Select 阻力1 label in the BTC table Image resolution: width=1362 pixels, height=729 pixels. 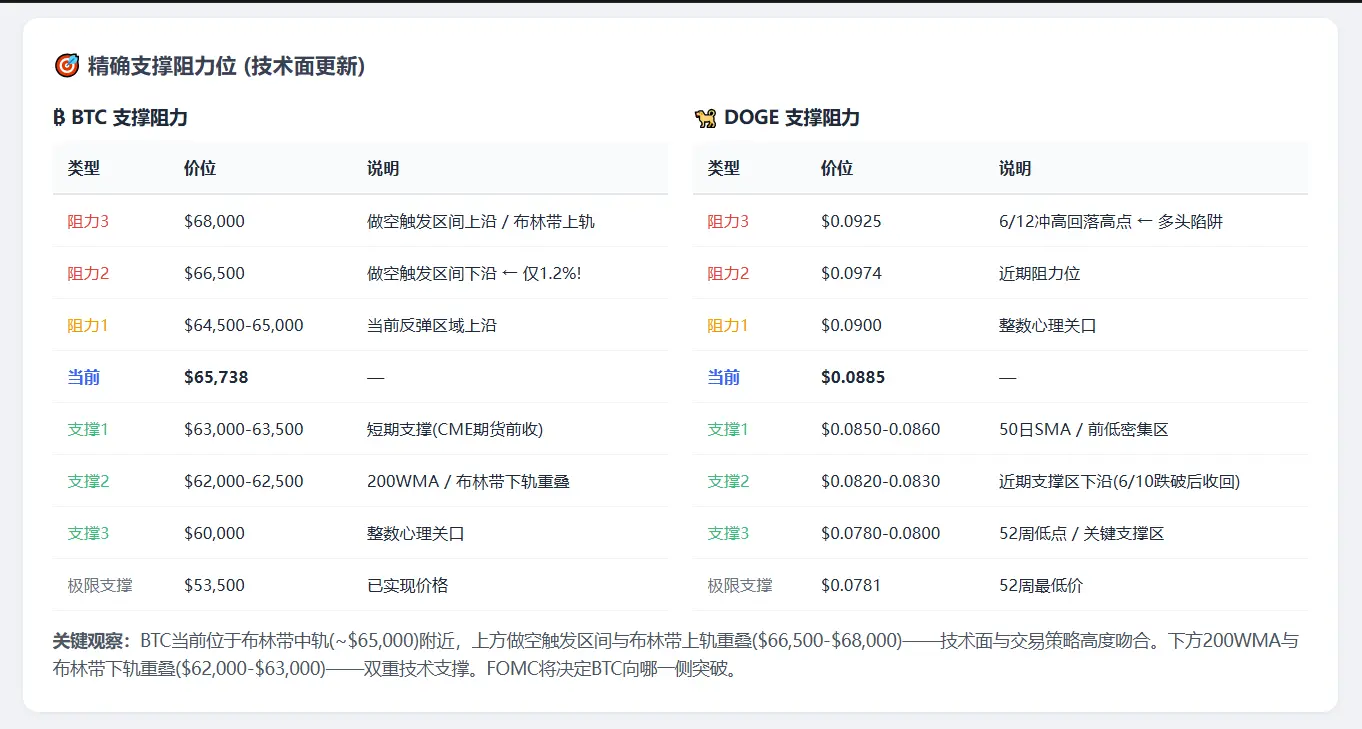(88, 325)
